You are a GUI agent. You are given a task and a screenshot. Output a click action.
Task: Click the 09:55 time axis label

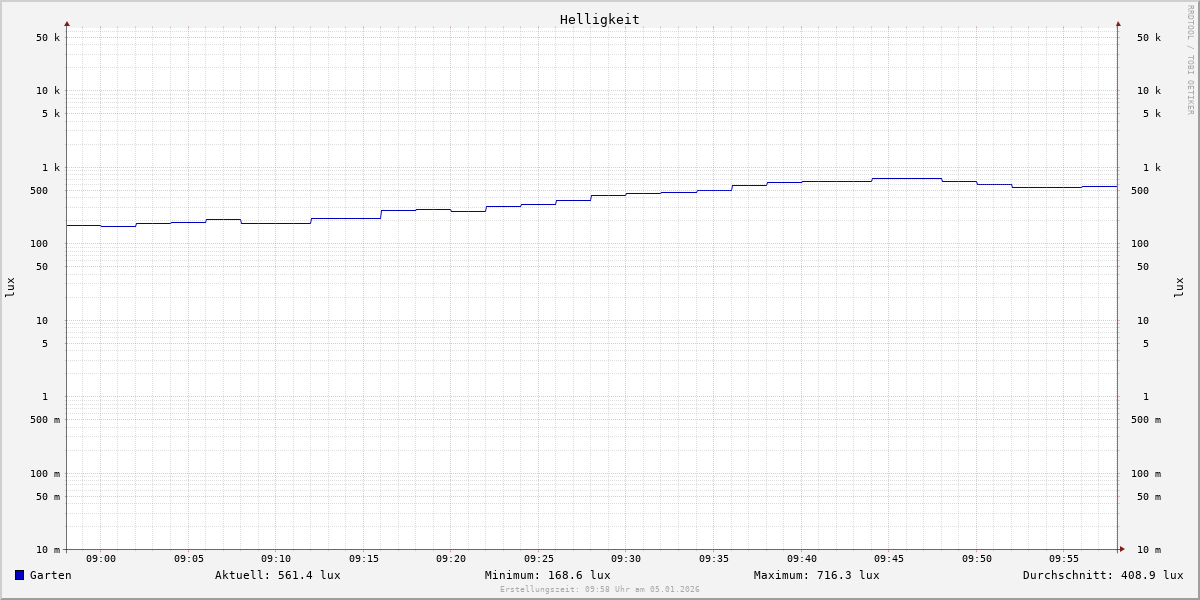[1064, 559]
